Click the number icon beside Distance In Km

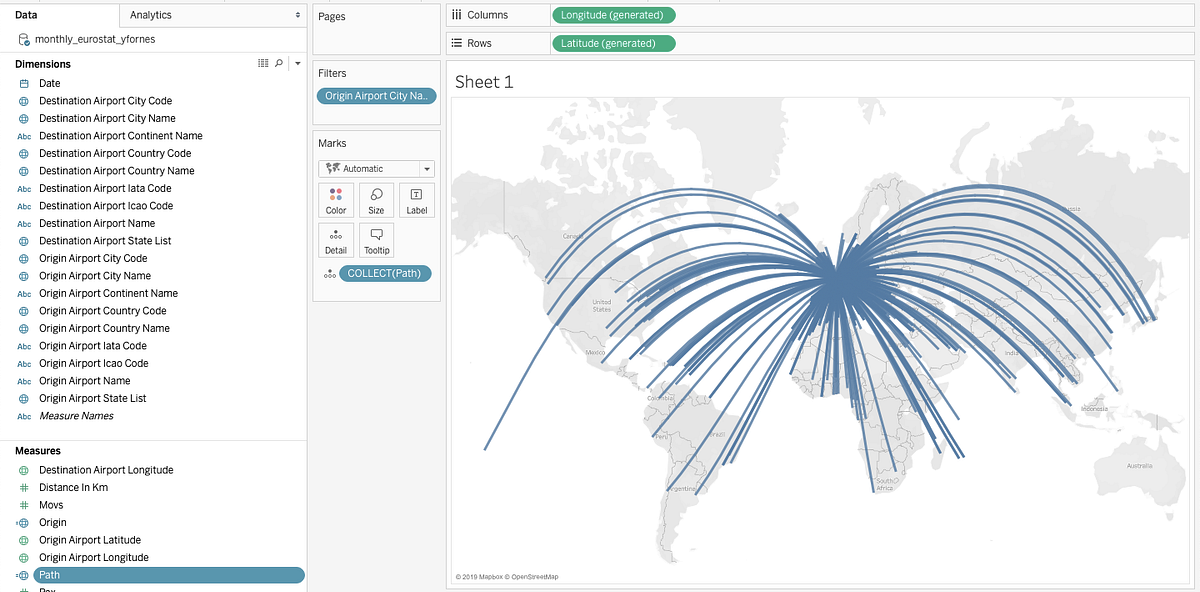pyautogui.click(x=23, y=487)
